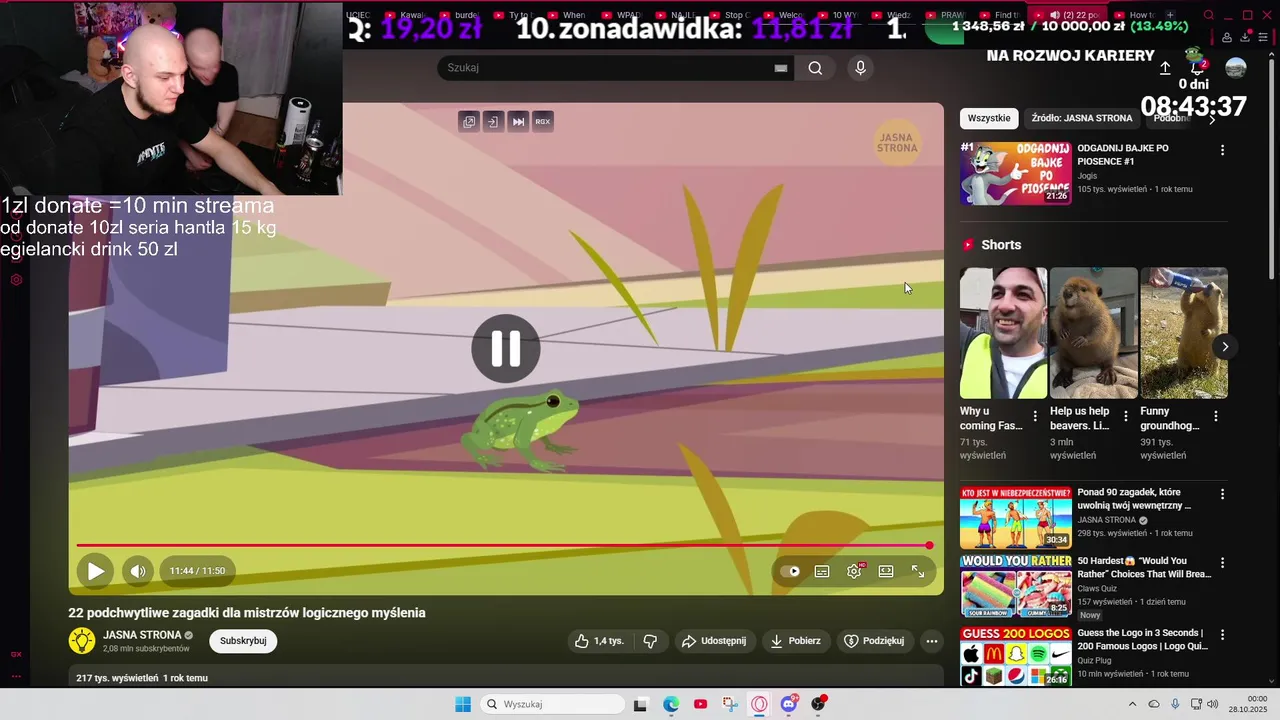Image resolution: width=1280 pixels, height=720 pixels.
Task: Click the pop-out icon on the video overlay
Action: point(469,121)
